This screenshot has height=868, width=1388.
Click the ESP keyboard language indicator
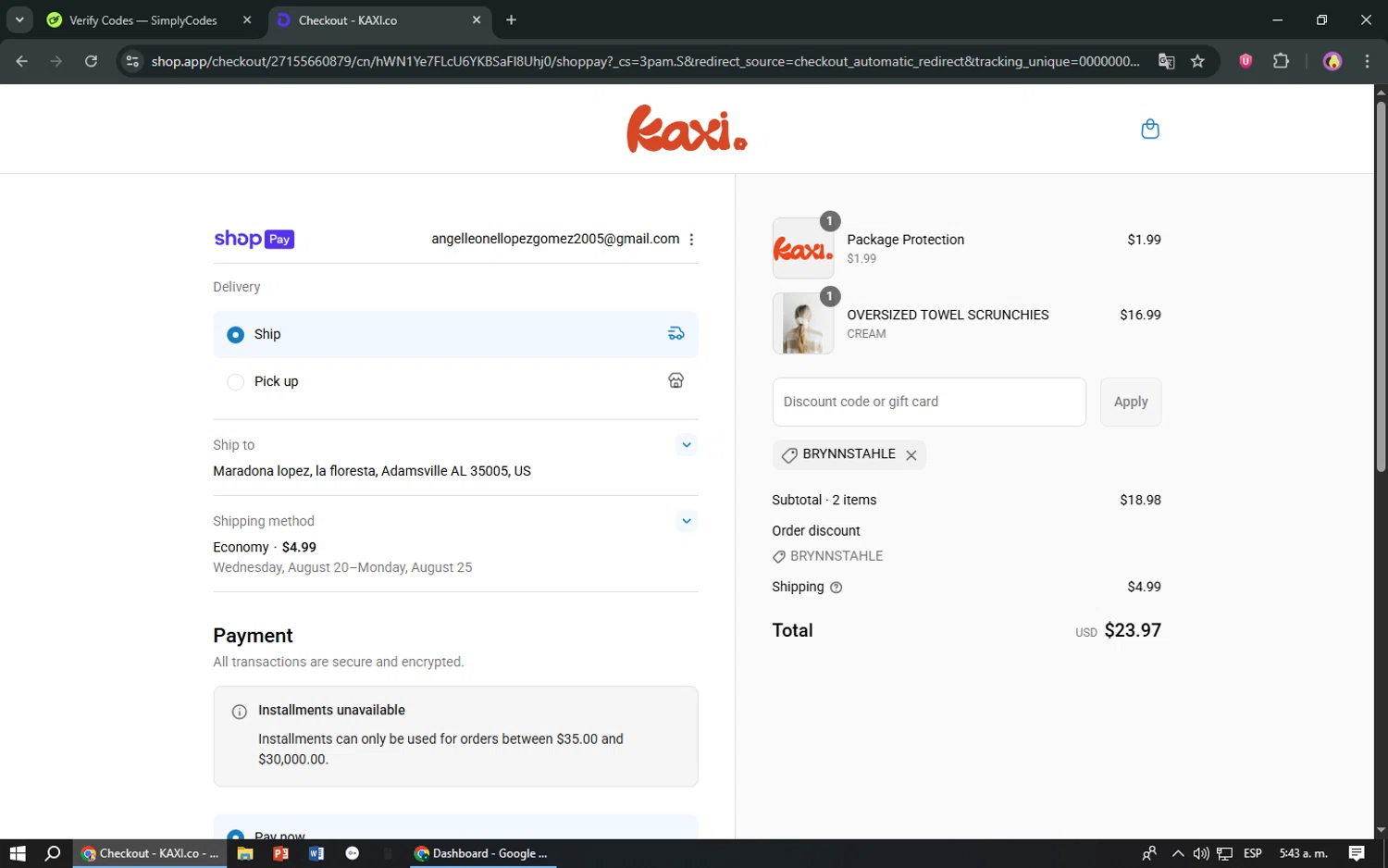click(x=1252, y=853)
